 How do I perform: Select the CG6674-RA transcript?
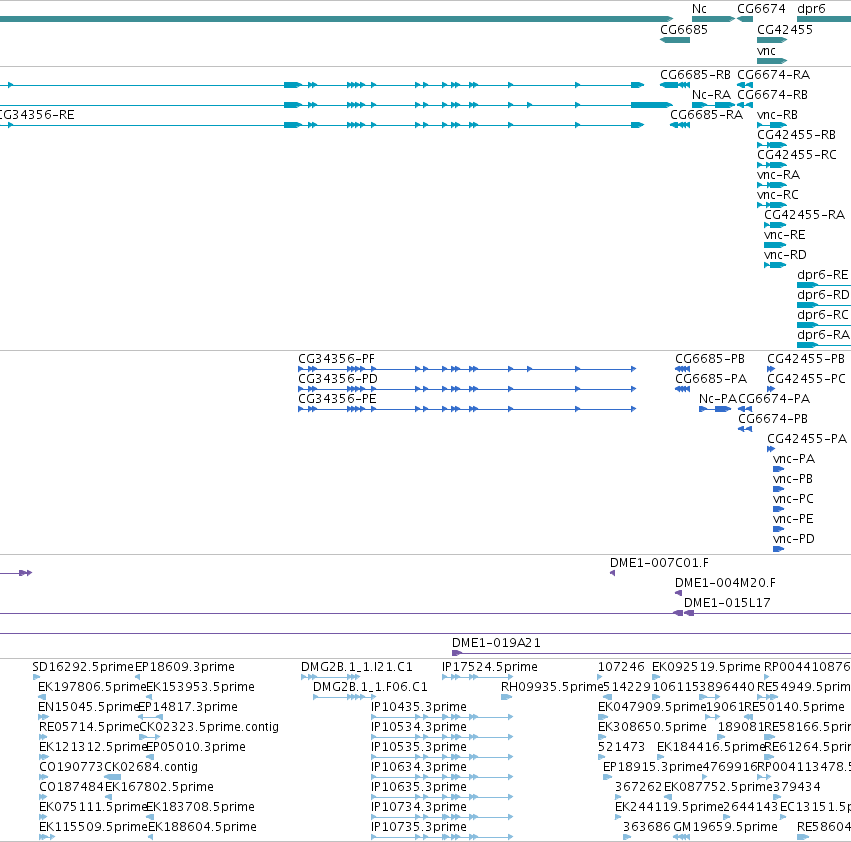point(773,74)
